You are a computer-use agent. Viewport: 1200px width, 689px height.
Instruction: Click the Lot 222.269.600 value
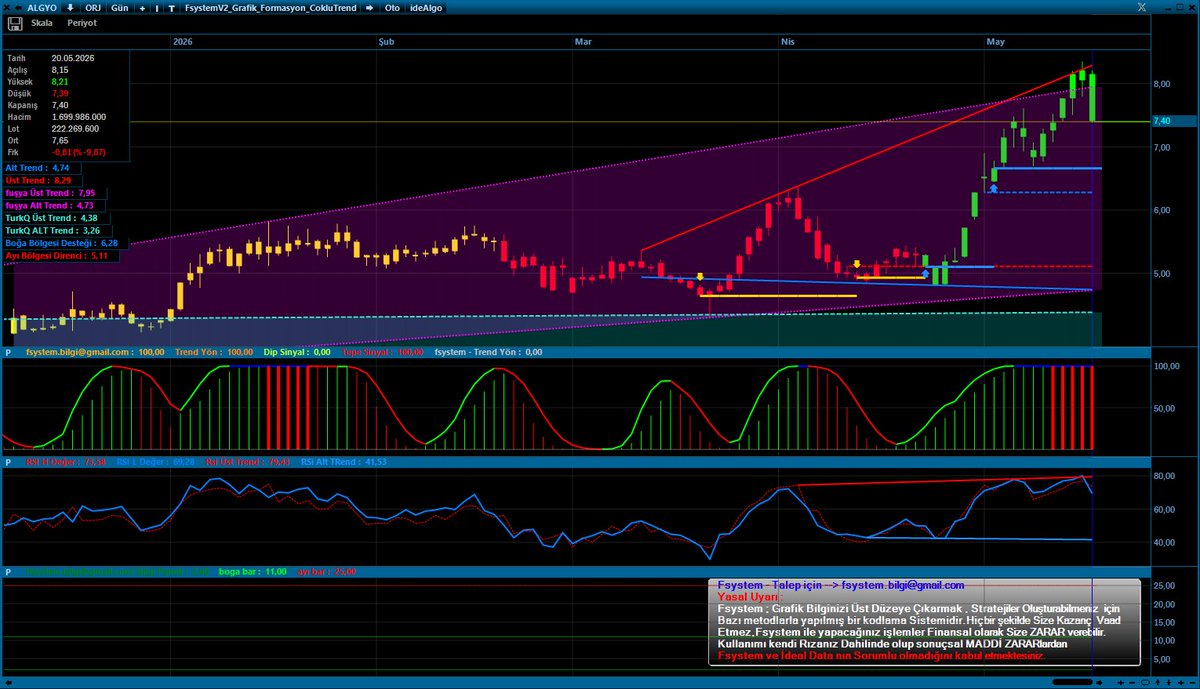[x=75, y=129]
